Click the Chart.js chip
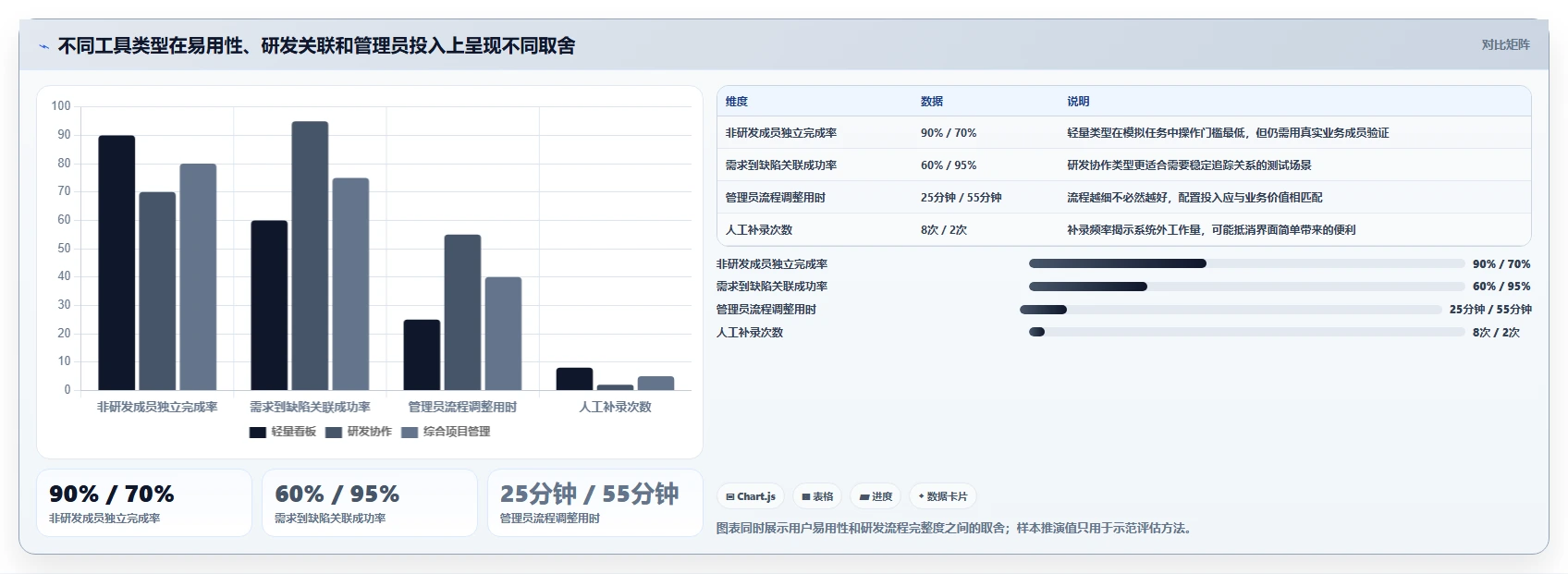This screenshot has width=1568, height=574. 751,496
